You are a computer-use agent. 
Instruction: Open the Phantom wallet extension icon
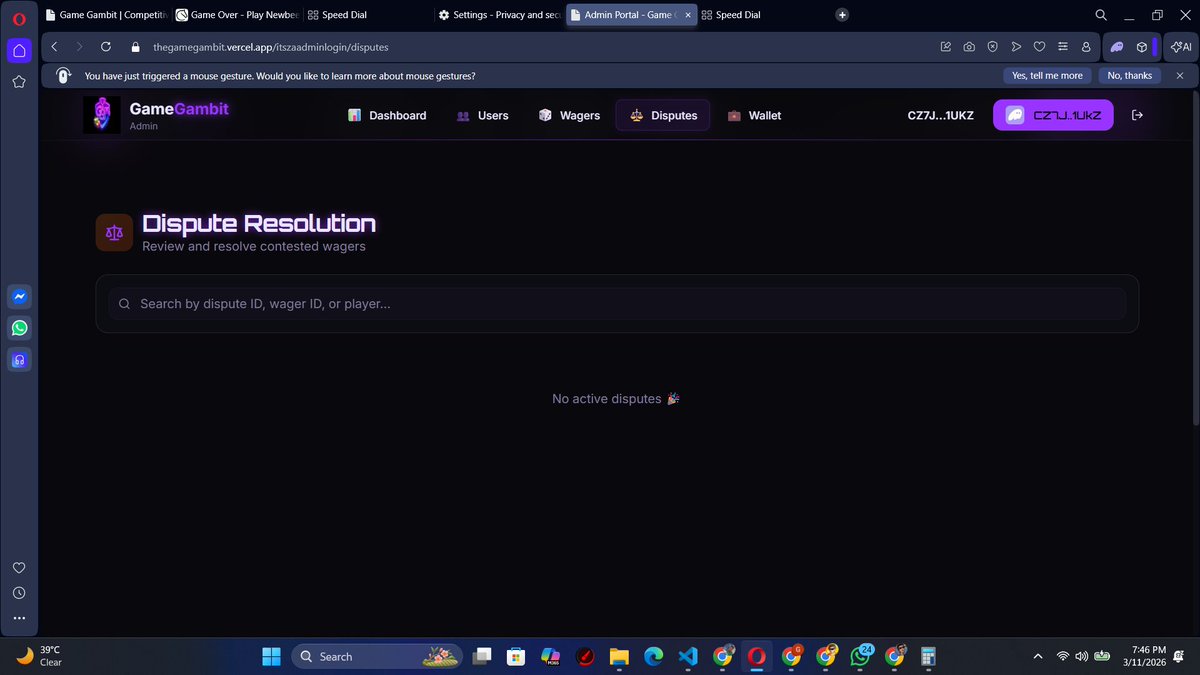click(1117, 47)
